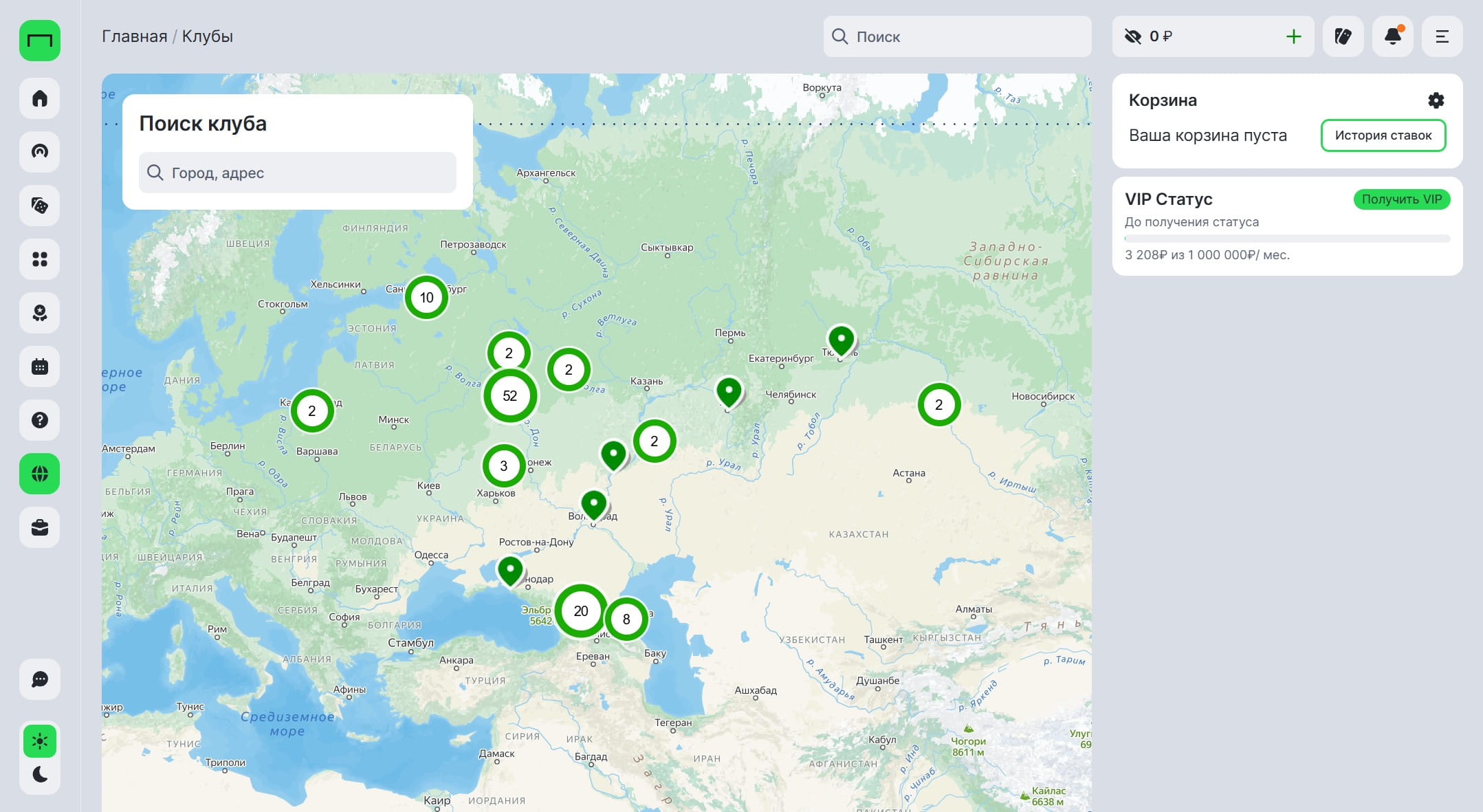
Task: Open notifications with the bell icon
Action: [1393, 36]
